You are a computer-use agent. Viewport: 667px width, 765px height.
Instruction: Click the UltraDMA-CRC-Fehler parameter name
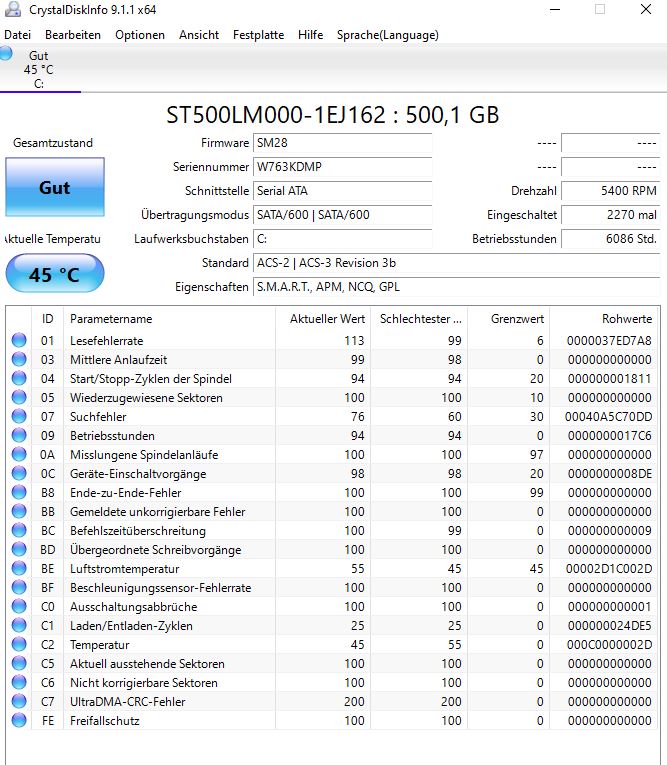pos(127,702)
